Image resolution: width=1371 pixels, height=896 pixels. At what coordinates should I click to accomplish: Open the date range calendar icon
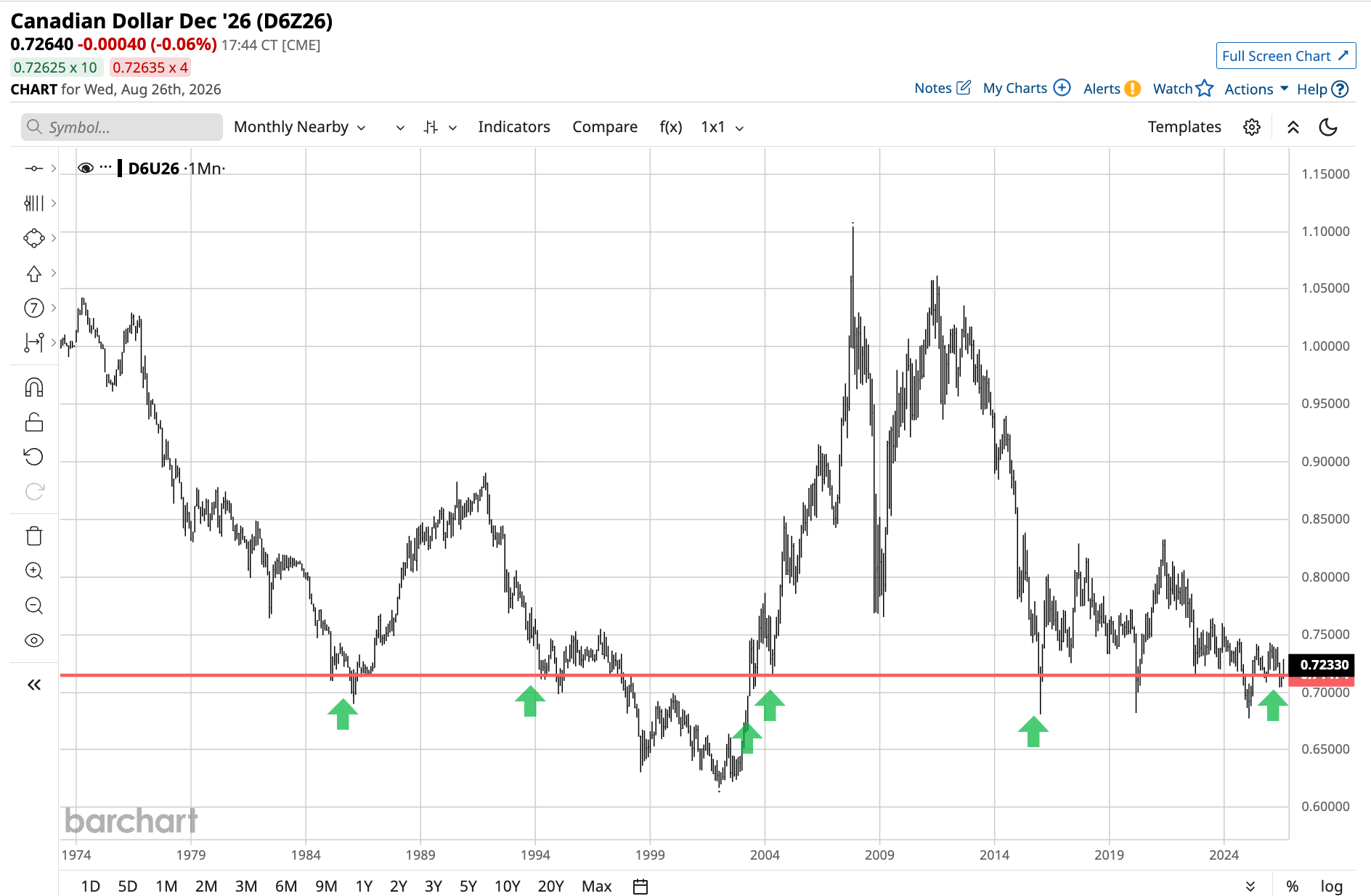tap(640, 887)
